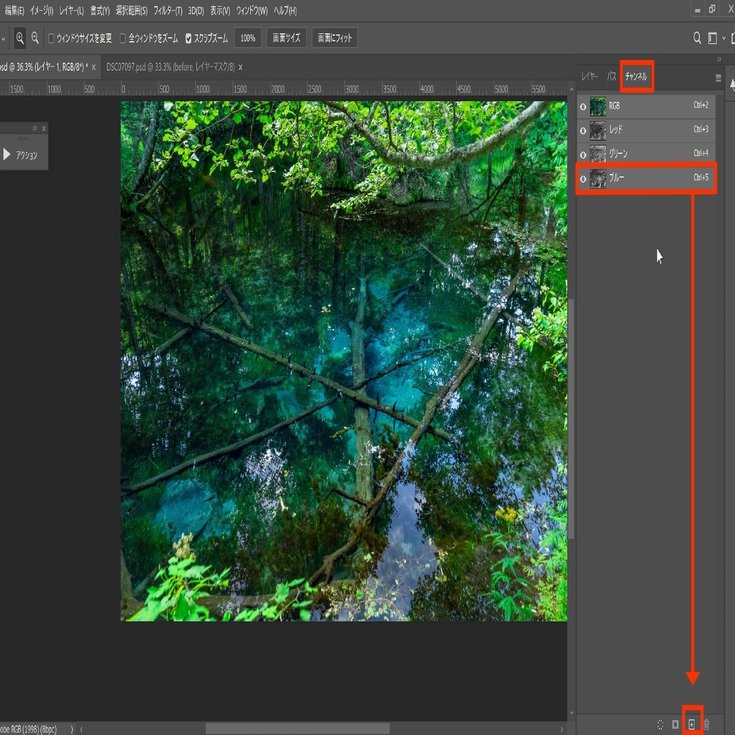Hide the RGB channel eye icon

pyautogui.click(x=583, y=107)
